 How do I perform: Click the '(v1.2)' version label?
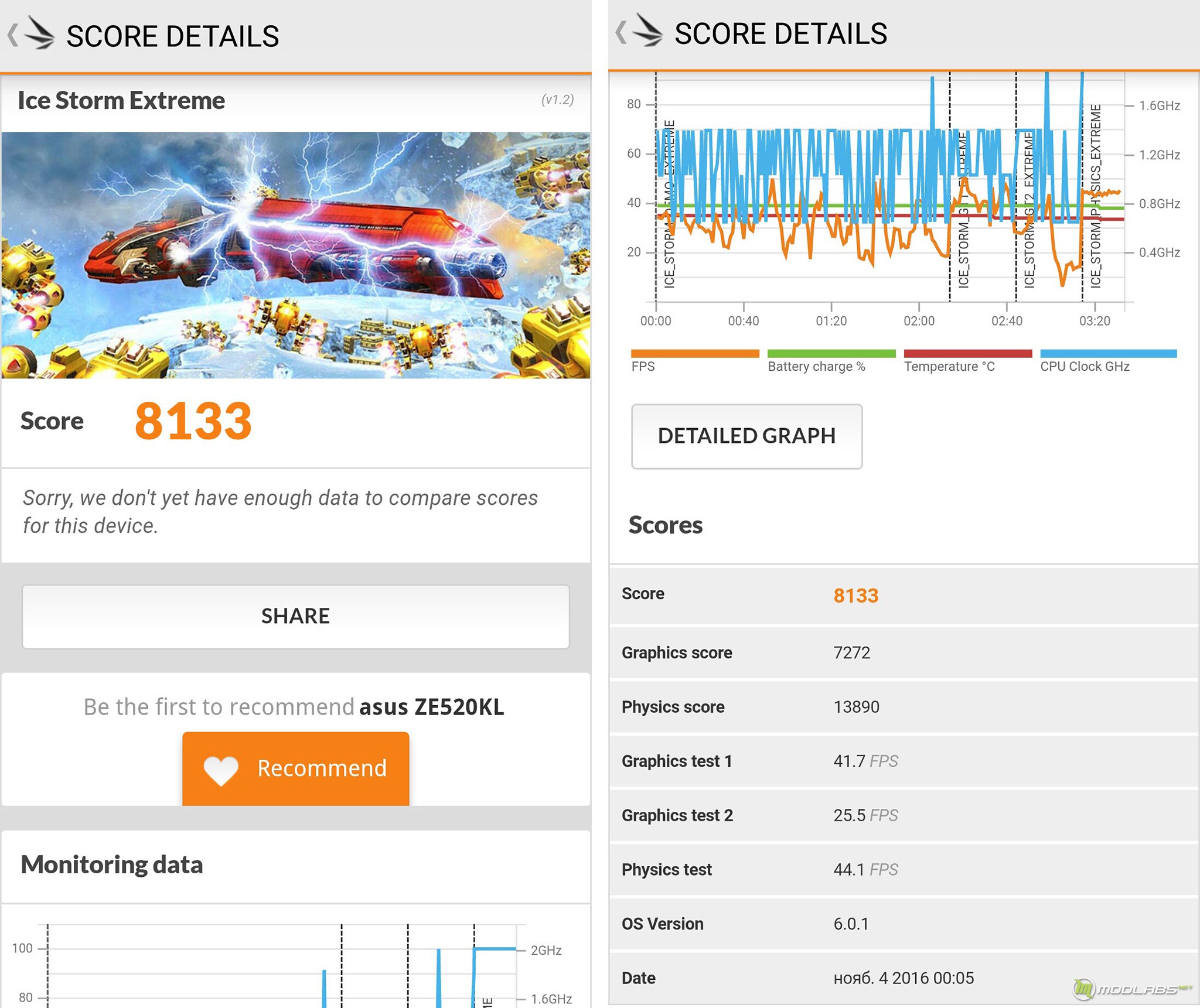click(x=557, y=100)
